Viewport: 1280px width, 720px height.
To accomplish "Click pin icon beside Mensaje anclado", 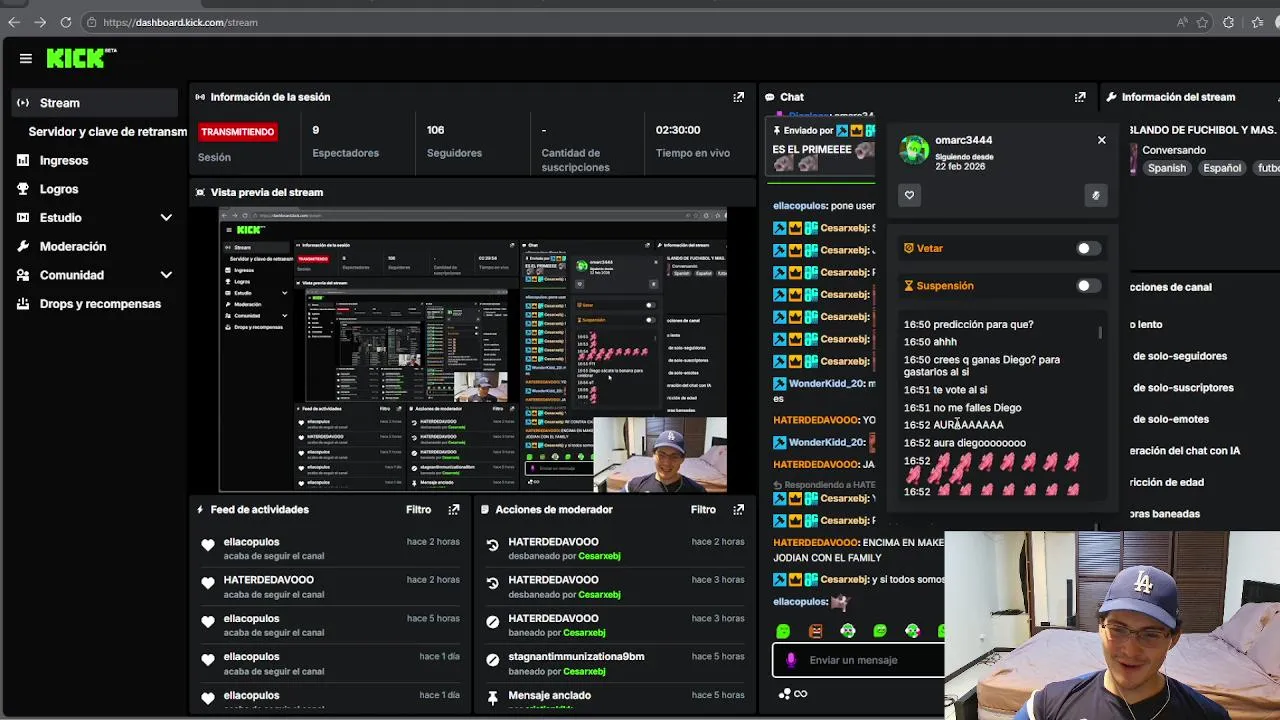I will click(x=492, y=697).
